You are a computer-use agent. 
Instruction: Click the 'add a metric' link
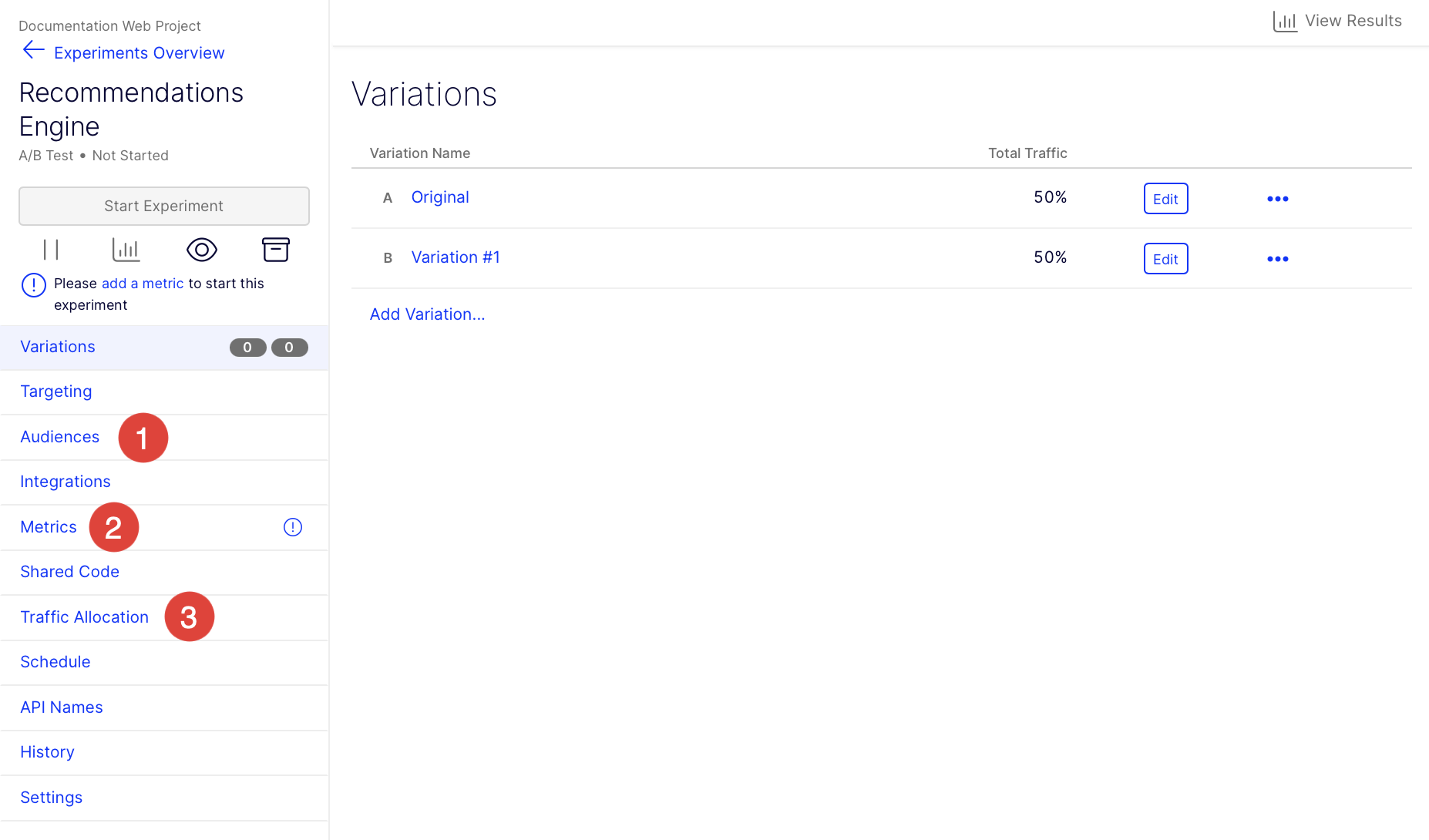[x=143, y=284]
